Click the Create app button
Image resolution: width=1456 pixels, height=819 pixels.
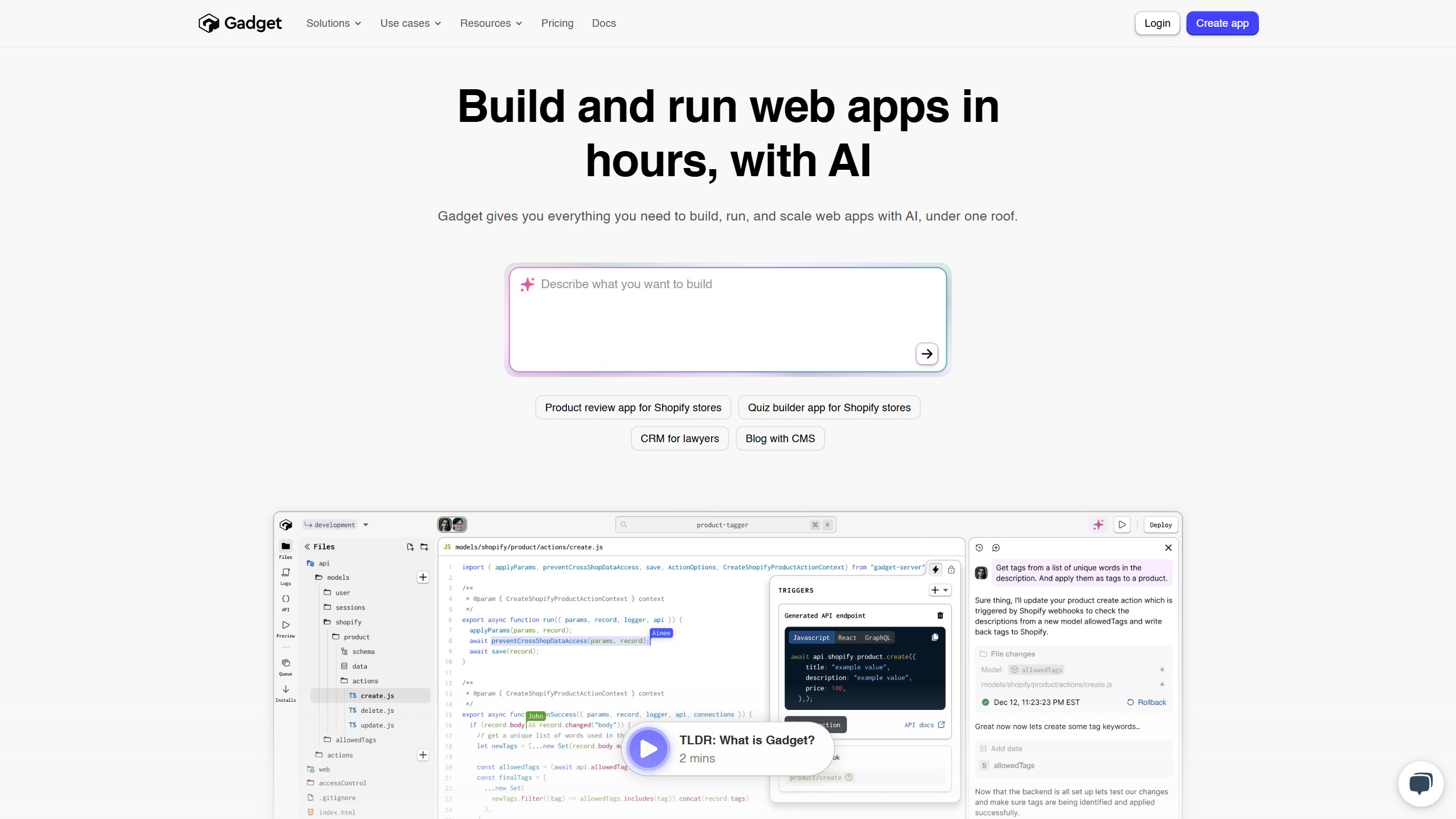[1222, 23]
